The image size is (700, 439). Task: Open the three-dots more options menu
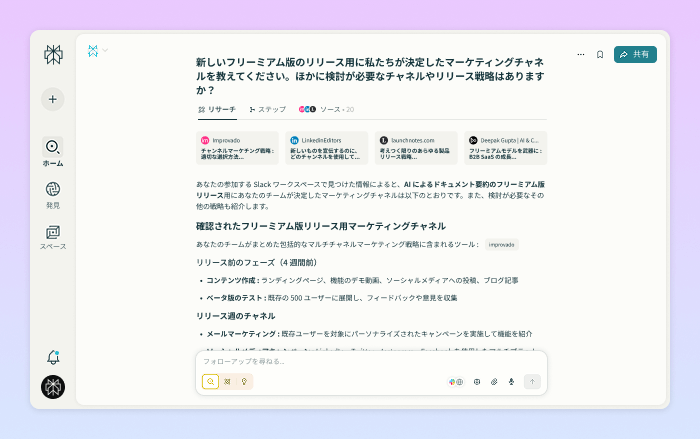[x=580, y=54]
